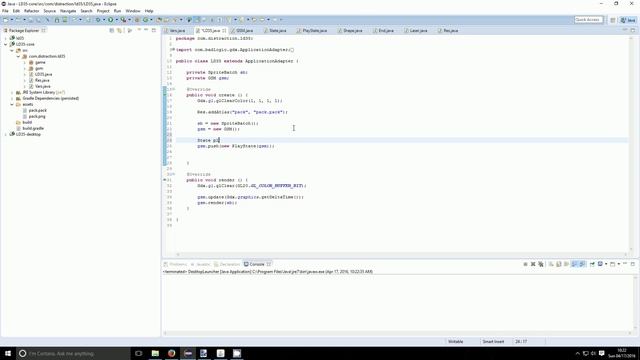Open the Debug button dropdown arrow

coord(104,20)
